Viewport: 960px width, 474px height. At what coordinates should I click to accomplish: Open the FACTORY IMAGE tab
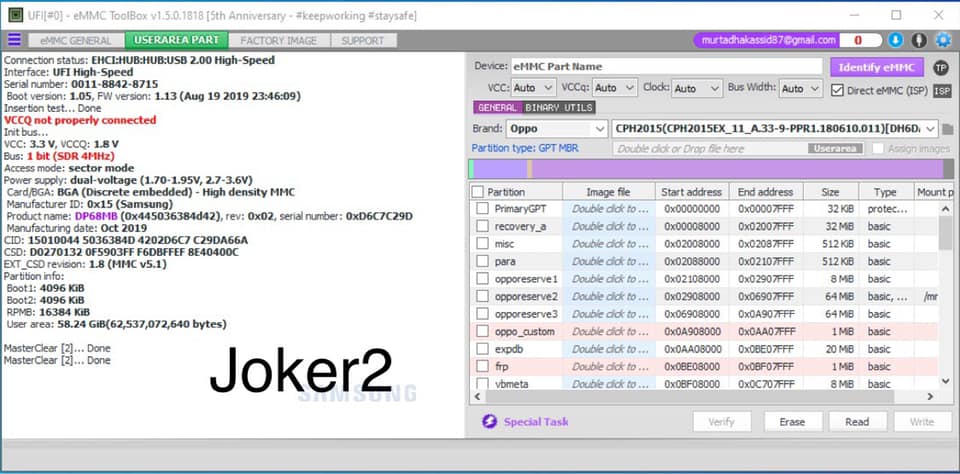(x=279, y=40)
